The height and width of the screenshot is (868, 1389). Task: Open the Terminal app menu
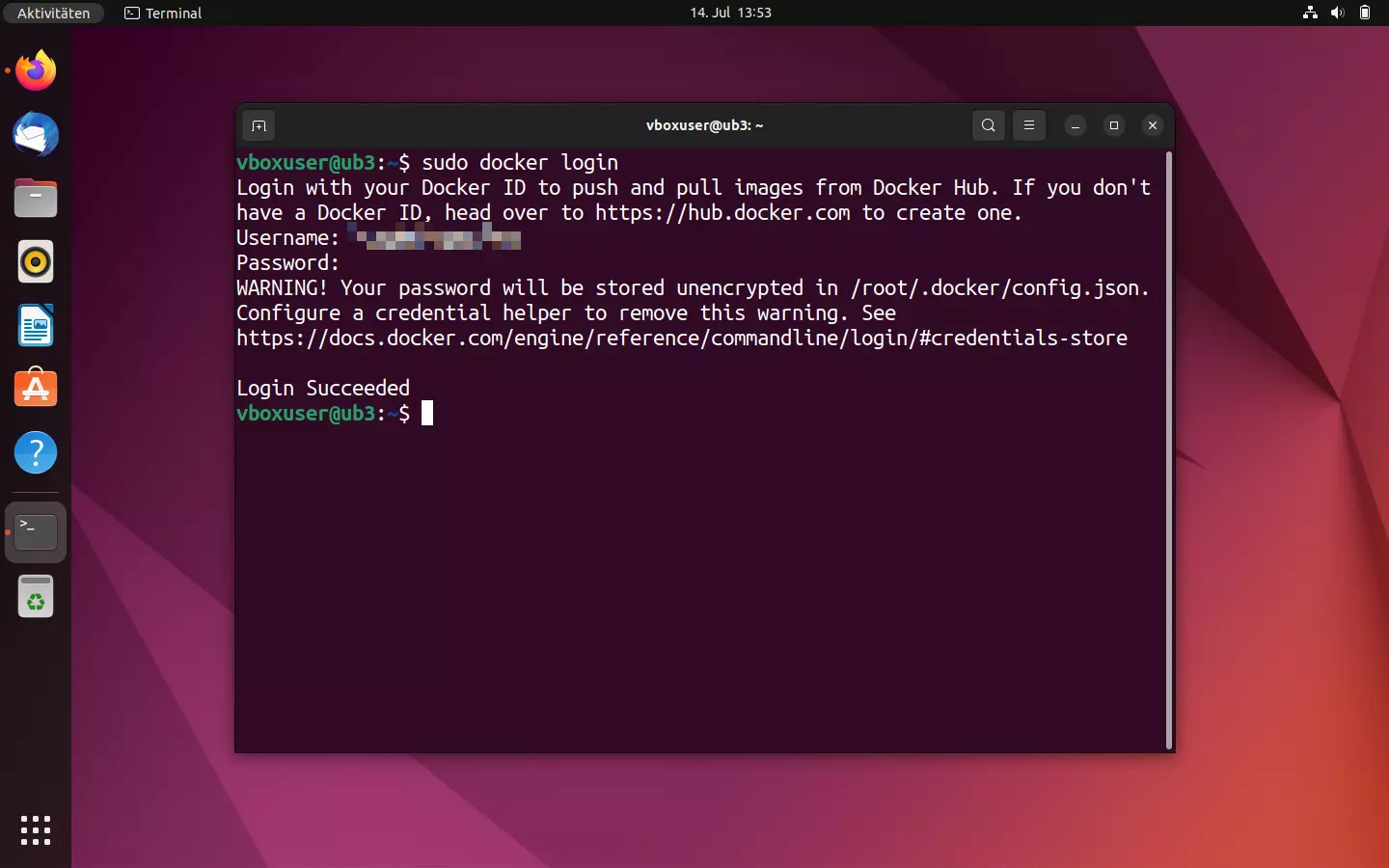coord(162,14)
